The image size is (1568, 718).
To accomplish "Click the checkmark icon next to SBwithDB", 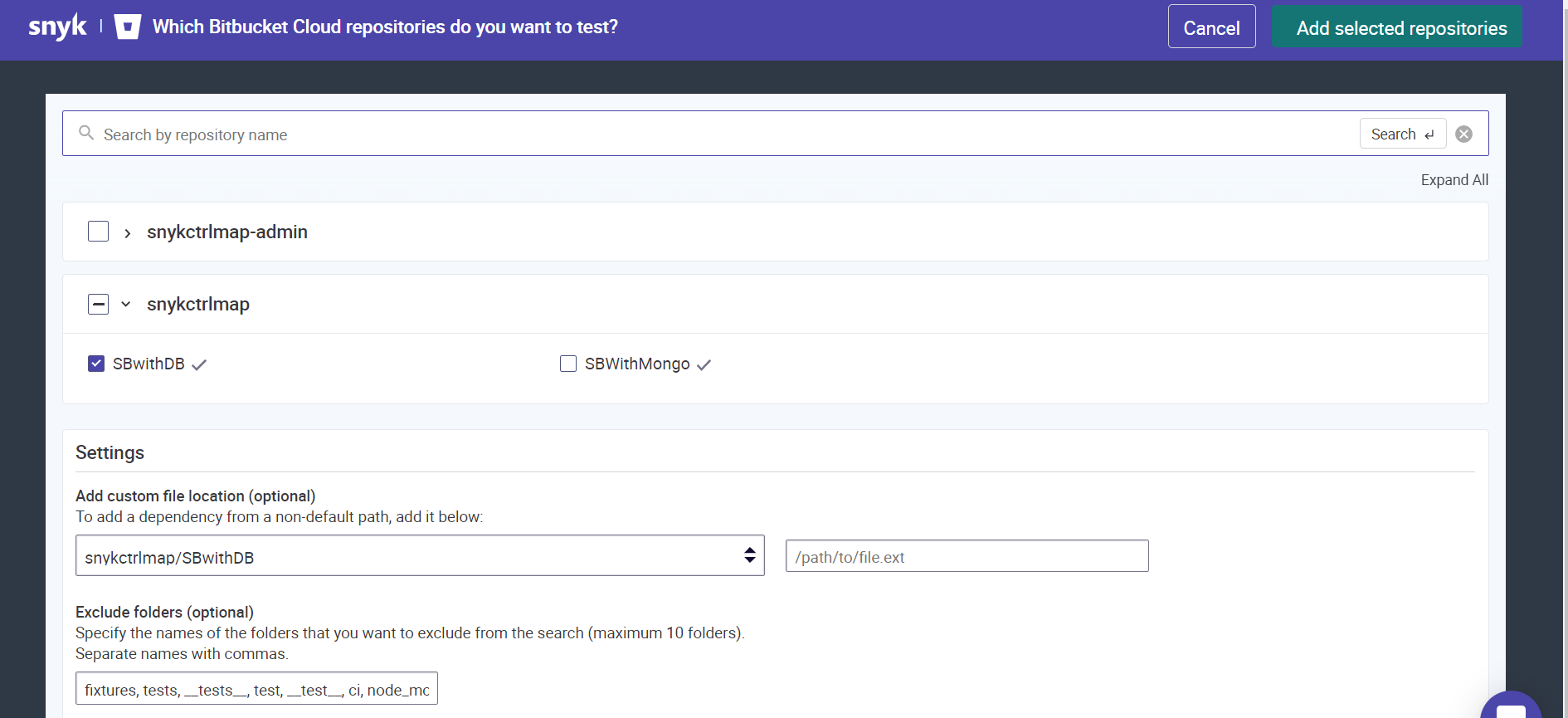I will pyautogui.click(x=199, y=364).
